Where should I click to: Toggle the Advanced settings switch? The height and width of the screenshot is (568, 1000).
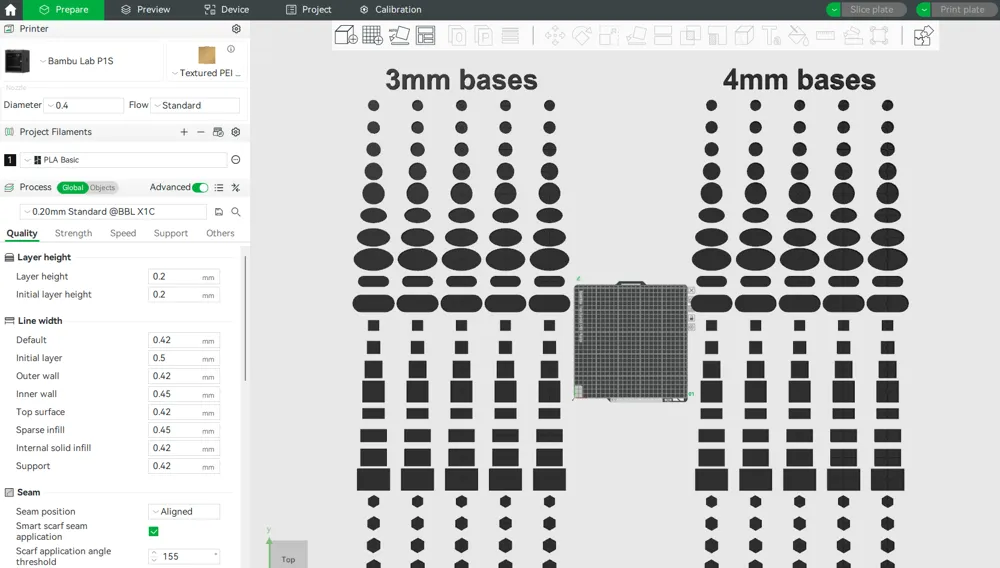200,187
